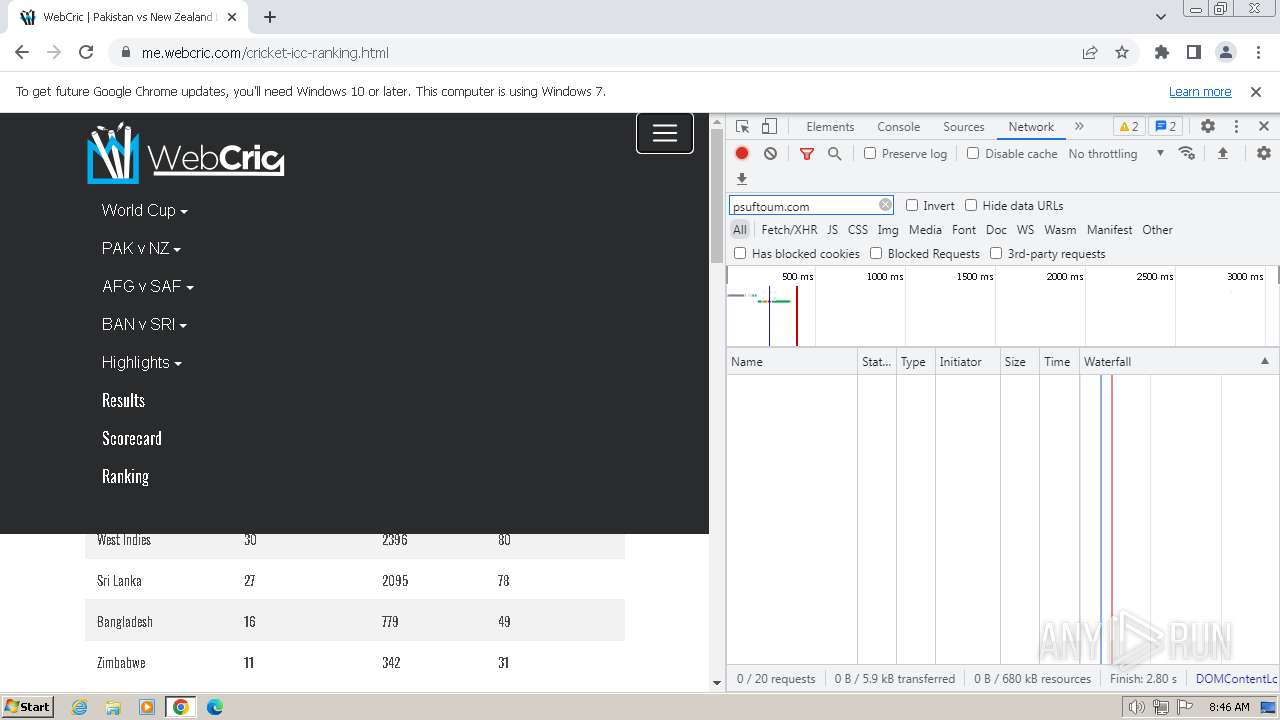This screenshot has height=720, width=1280.
Task: Check Hide data URLs box
Action: tap(971, 205)
